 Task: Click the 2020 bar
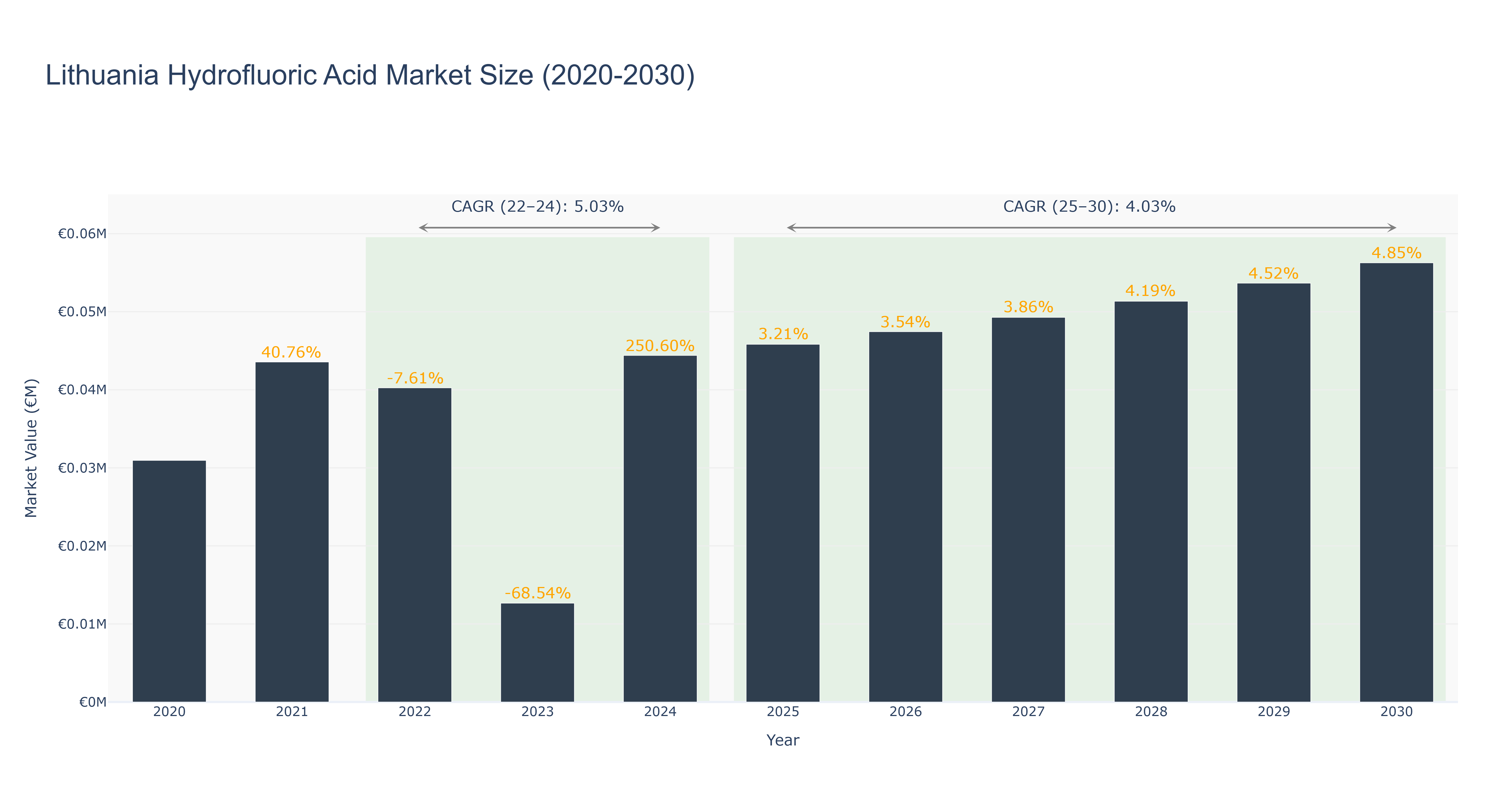coord(169,581)
